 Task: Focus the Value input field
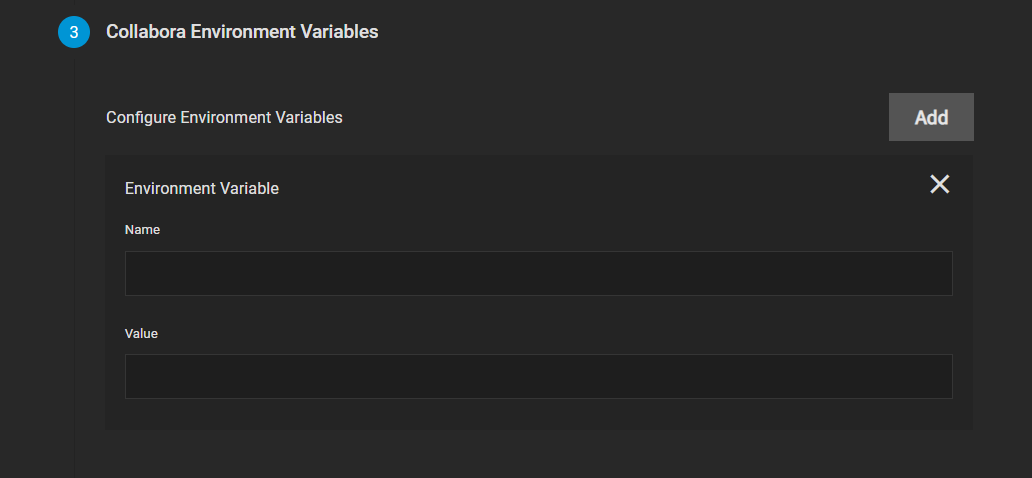click(538, 377)
